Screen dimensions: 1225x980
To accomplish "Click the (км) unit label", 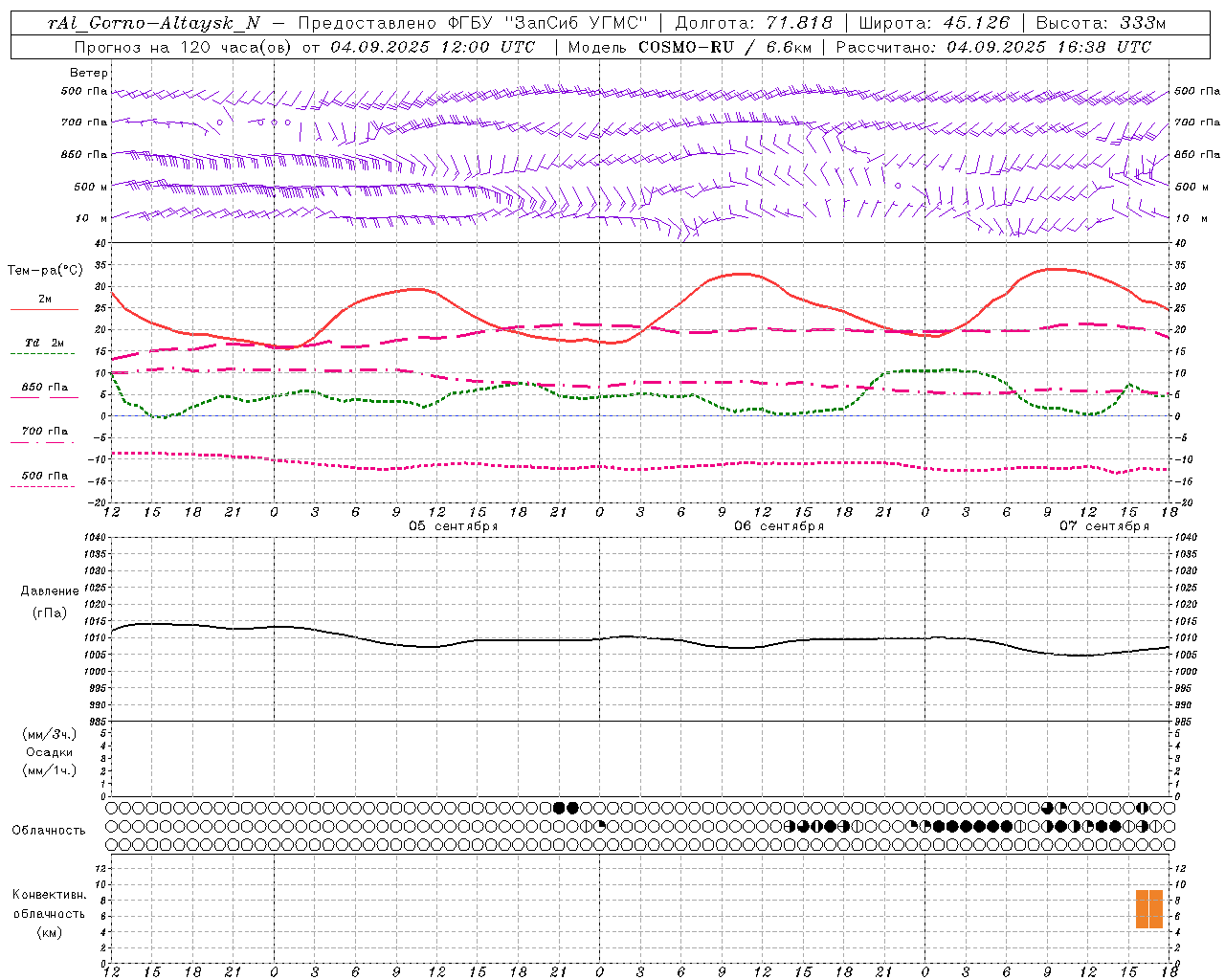I will (50, 932).
